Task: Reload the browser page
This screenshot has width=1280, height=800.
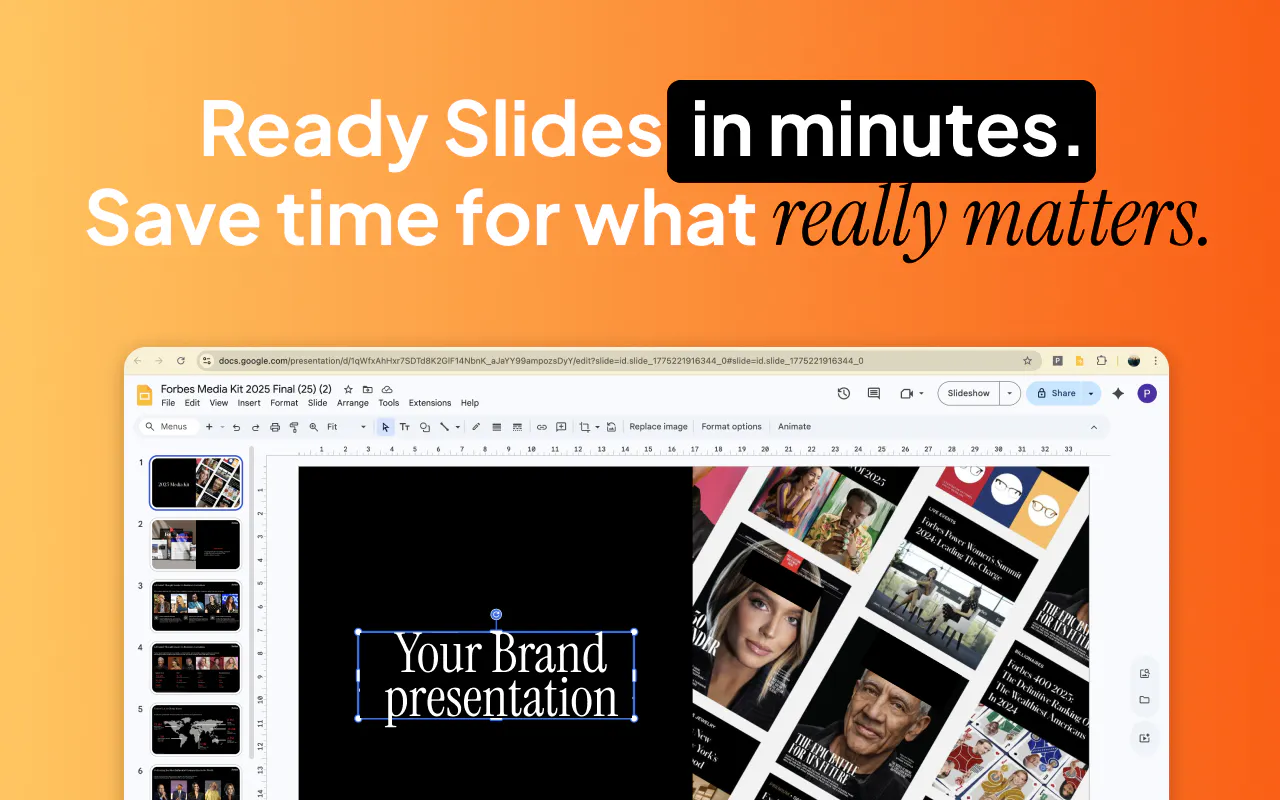Action: (181, 361)
